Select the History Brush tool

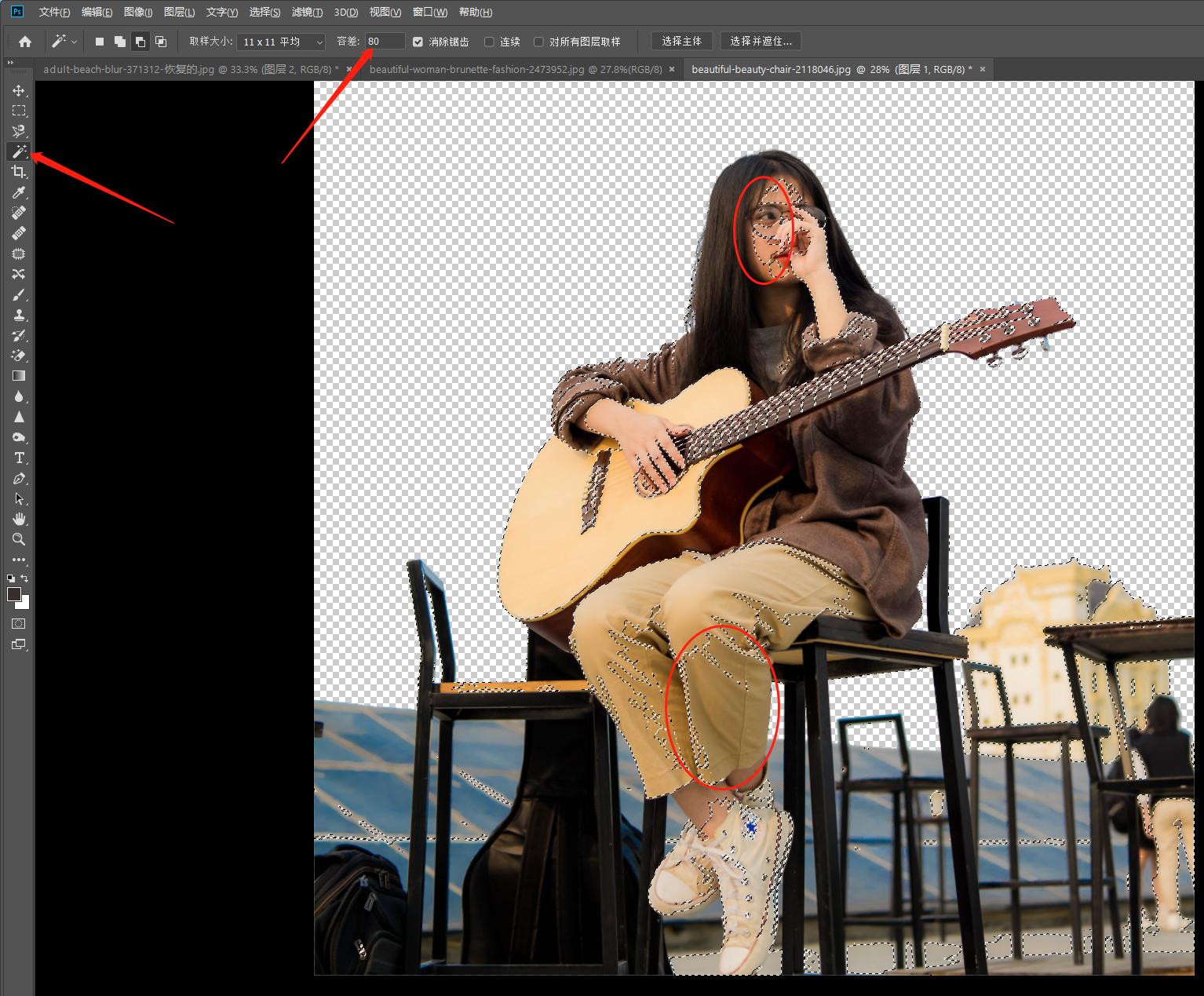(x=19, y=335)
